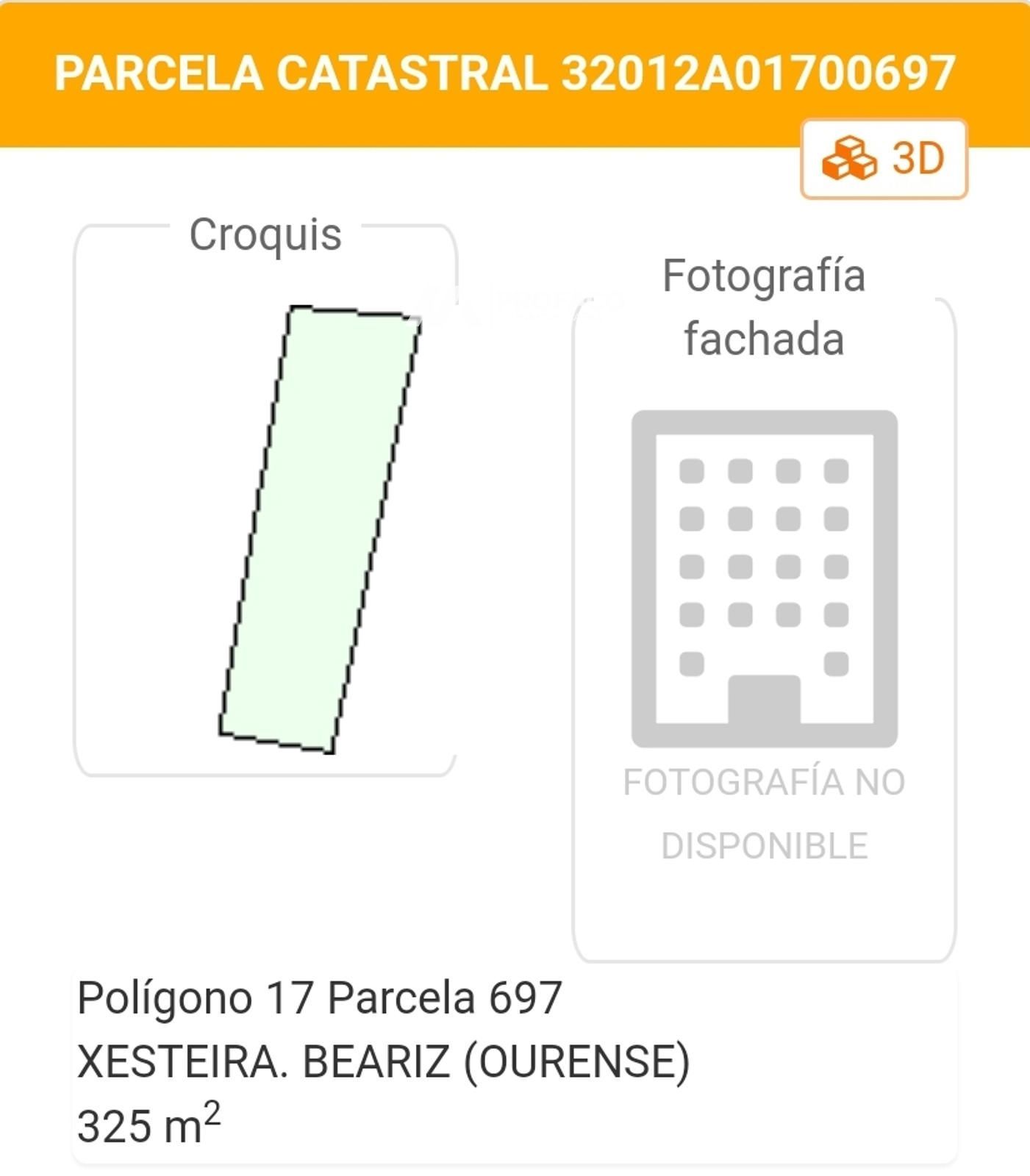Image resolution: width=1030 pixels, height=1176 pixels.
Task: Click the stacked cubes 3D icon
Action: [x=849, y=158]
